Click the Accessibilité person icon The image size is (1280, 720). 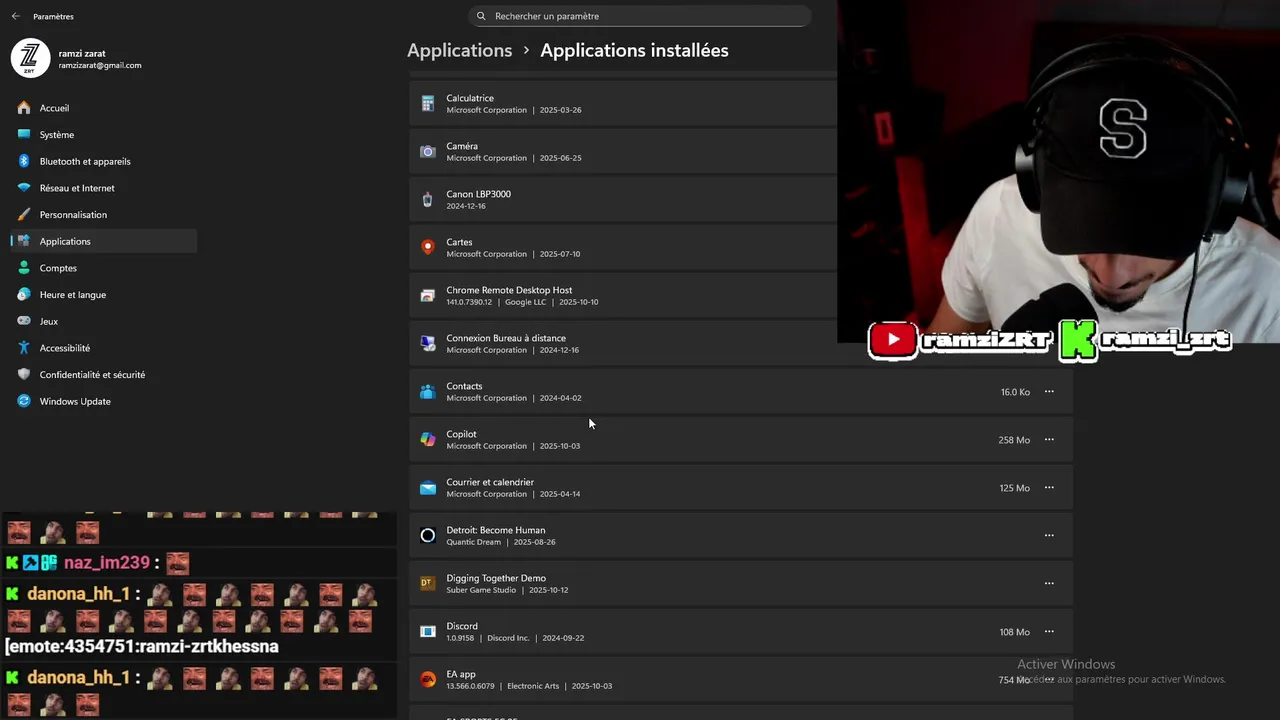24,348
